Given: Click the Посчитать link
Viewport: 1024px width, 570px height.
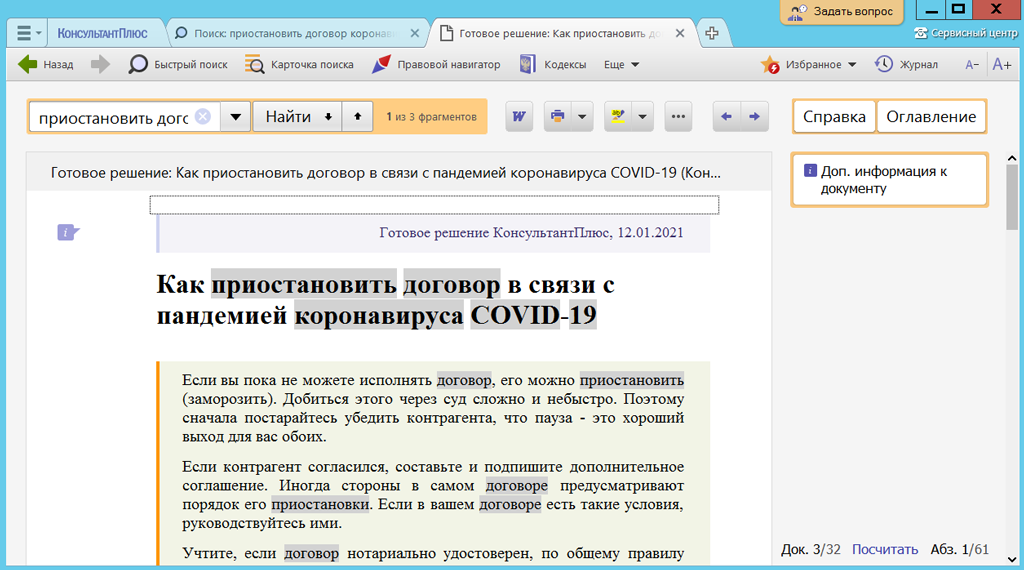Looking at the screenshot, I should point(884,550).
